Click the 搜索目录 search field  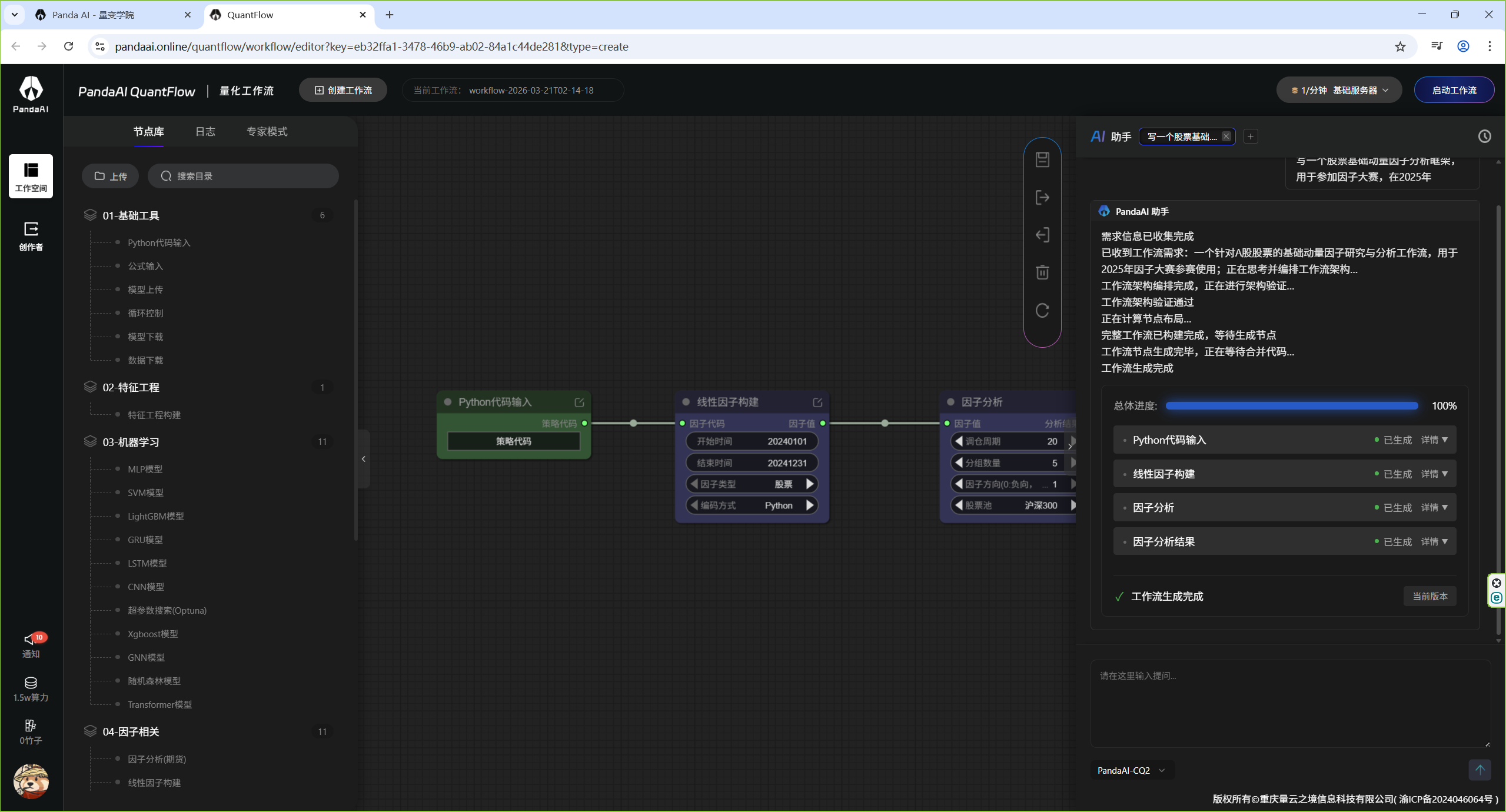pyautogui.click(x=243, y=176)
